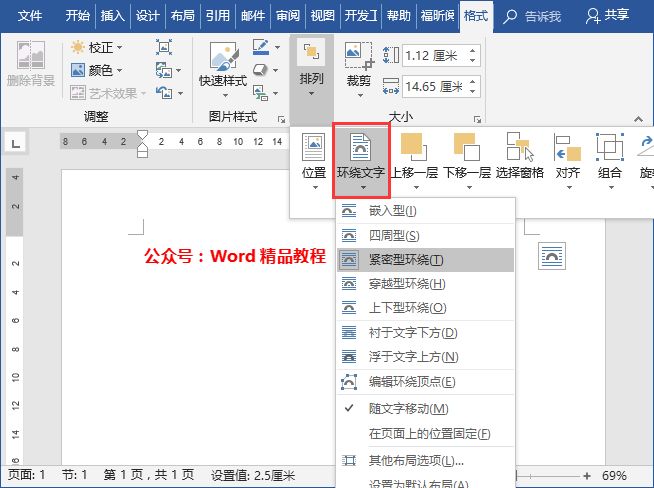
Task: Click the Tell Me (告诉我) search box
Action: (532, 16)
